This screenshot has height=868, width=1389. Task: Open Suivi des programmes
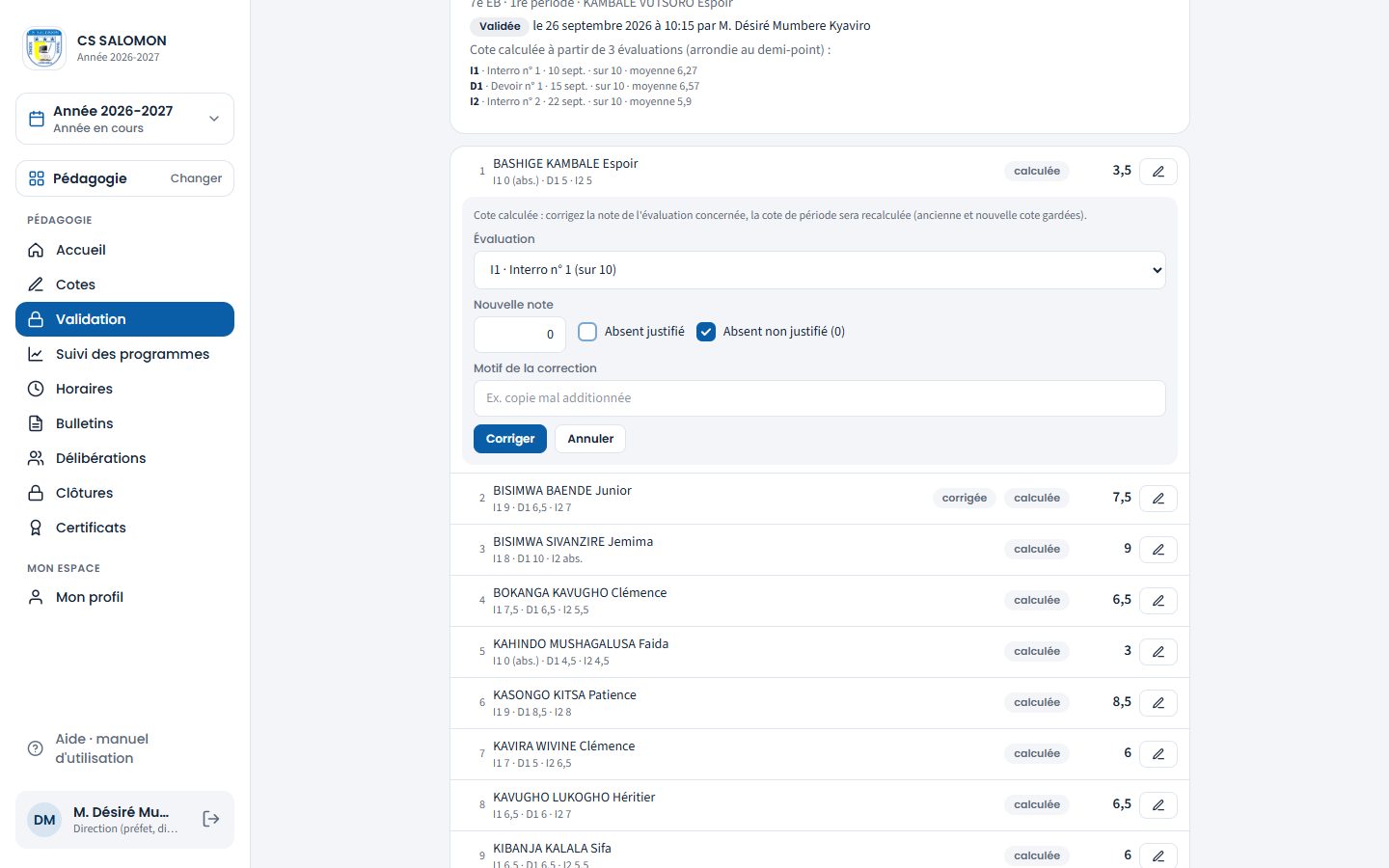[124, 354]
